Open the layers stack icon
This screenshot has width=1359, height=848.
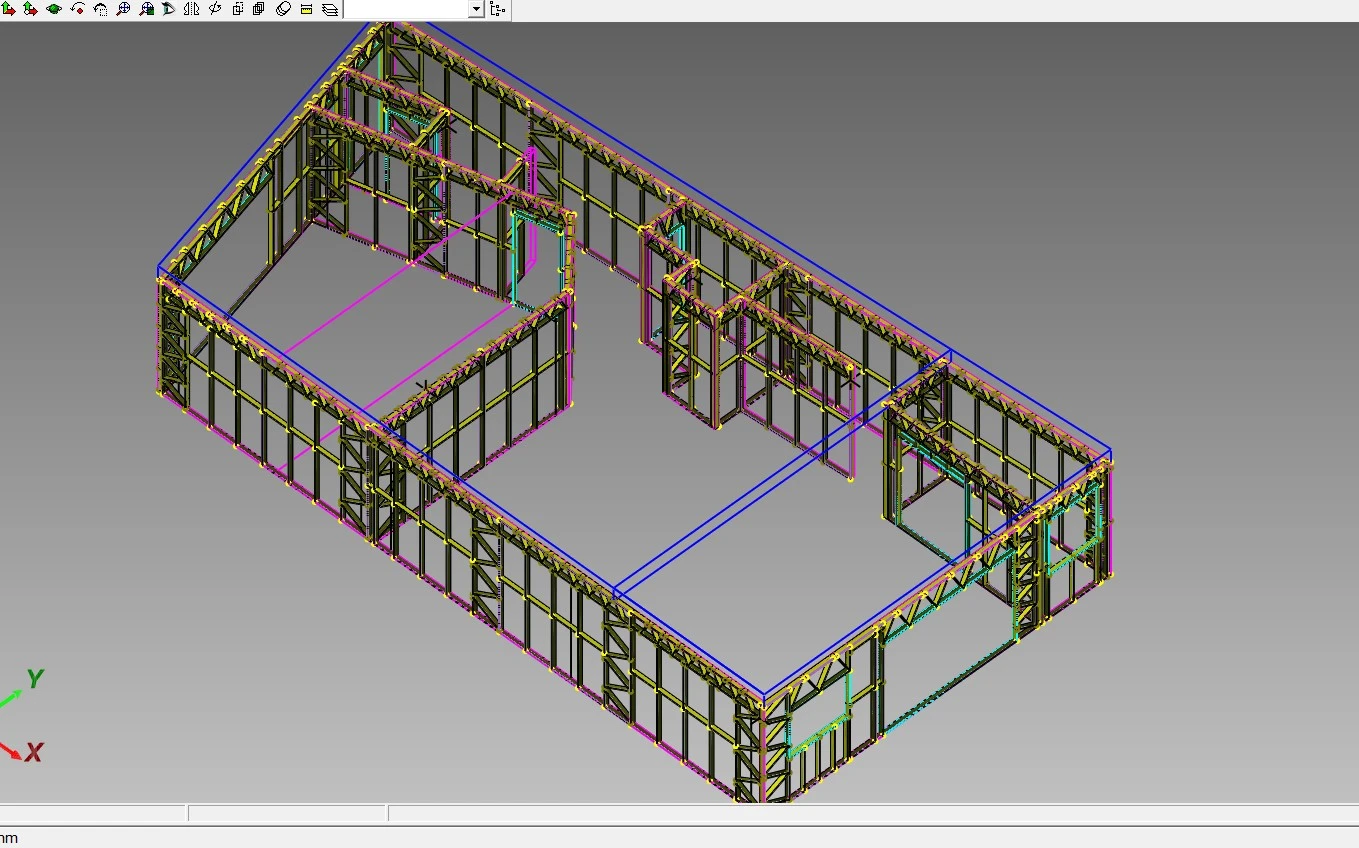[x=329, y=9]
